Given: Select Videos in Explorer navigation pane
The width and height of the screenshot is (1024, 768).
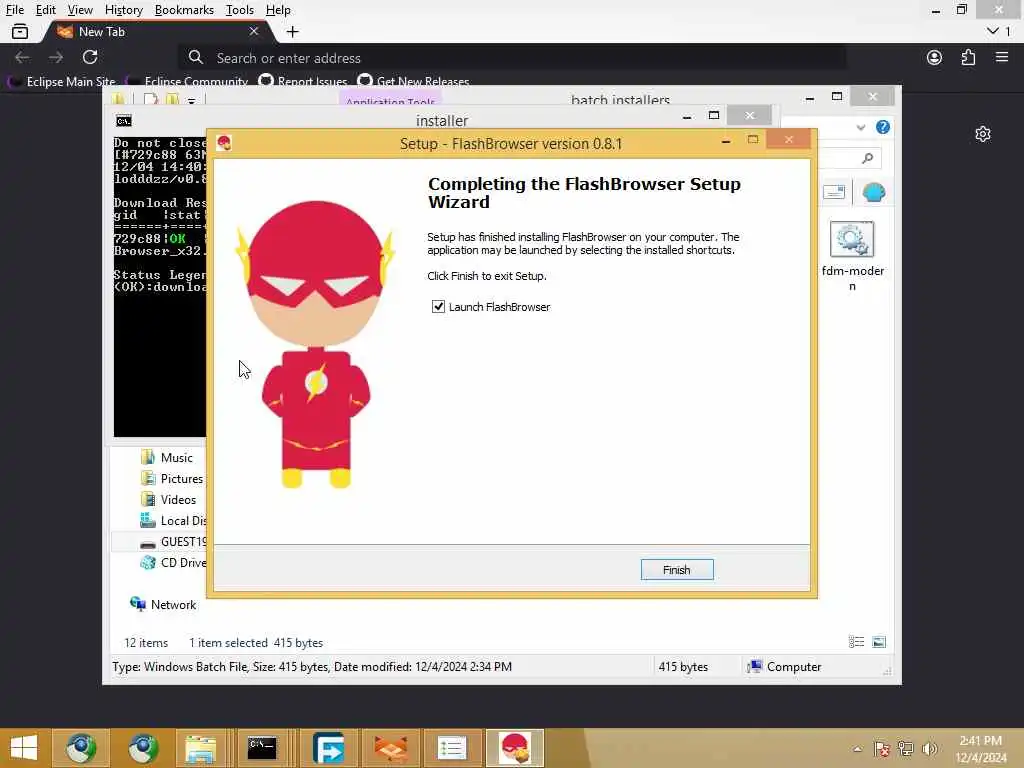Looking at the screenshot, I should pos(169,499).
